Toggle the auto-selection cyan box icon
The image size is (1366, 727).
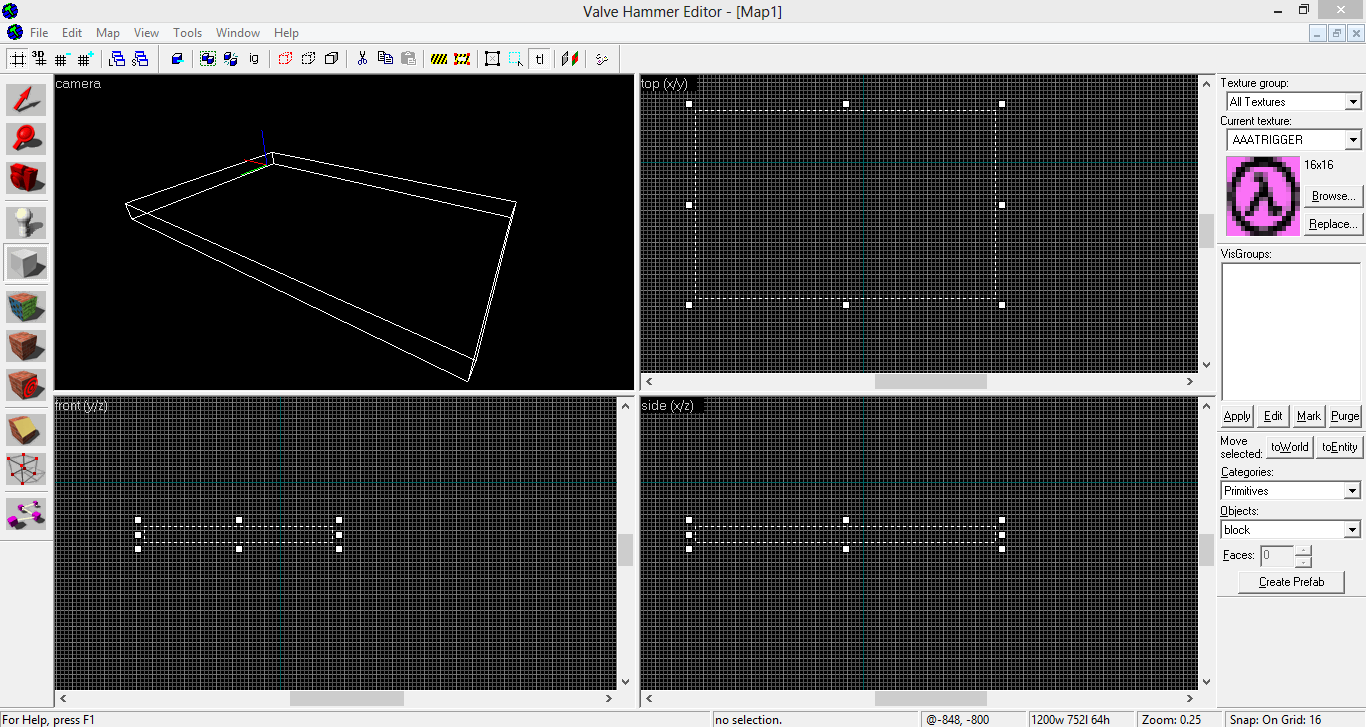pos(516,59)
